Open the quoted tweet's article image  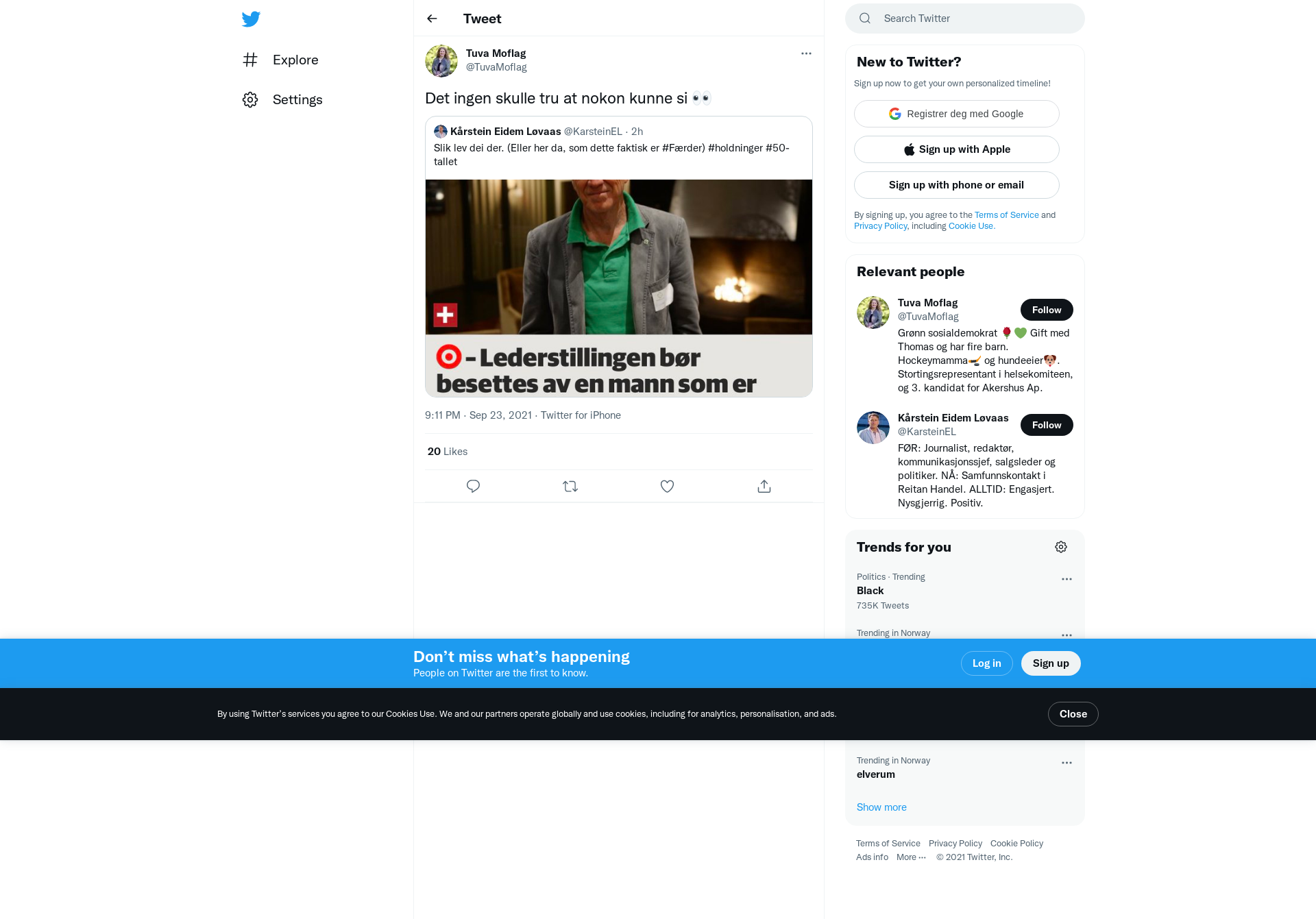coord(619,288)
